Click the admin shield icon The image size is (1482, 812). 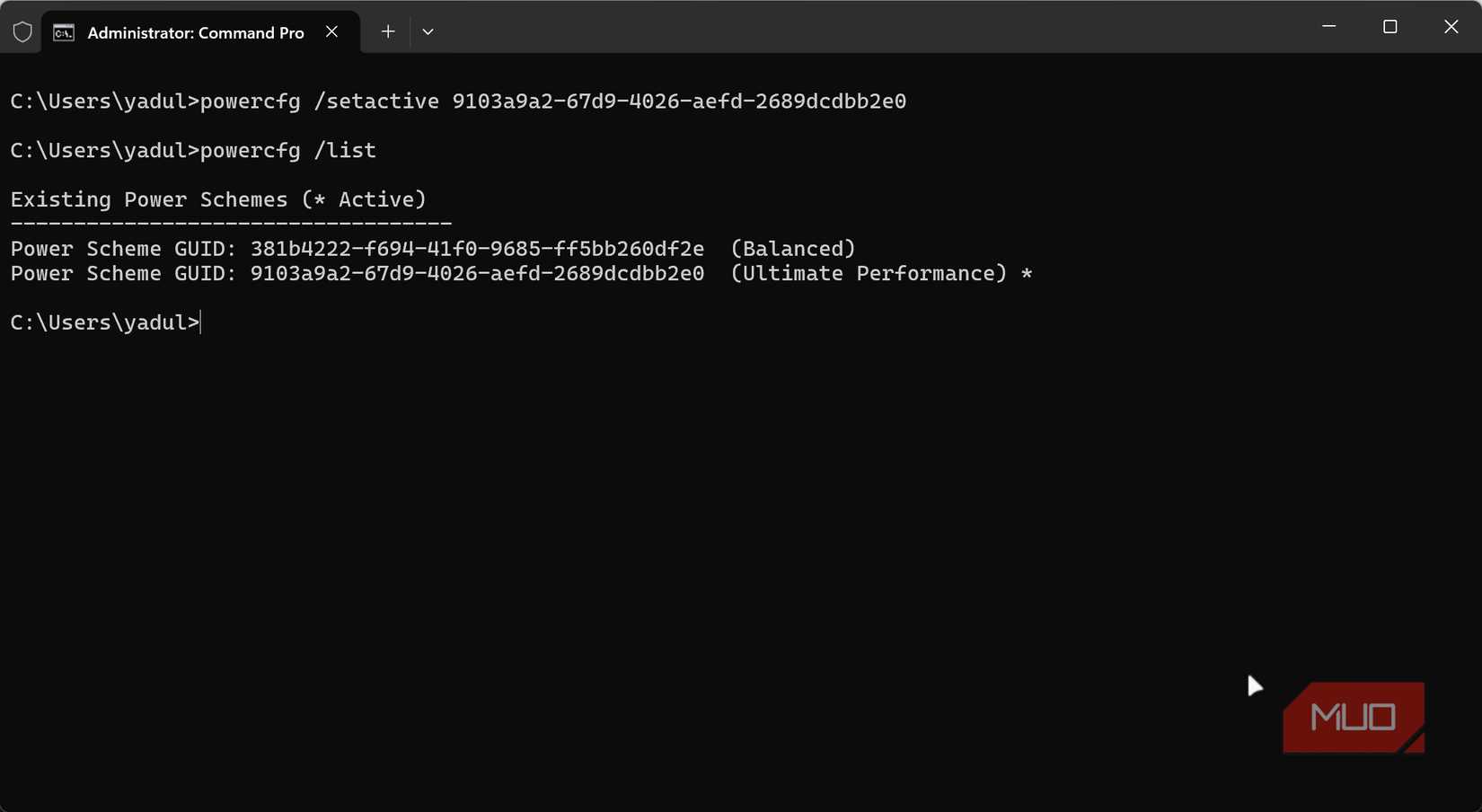pyautogui.click(x=22, y=31)
